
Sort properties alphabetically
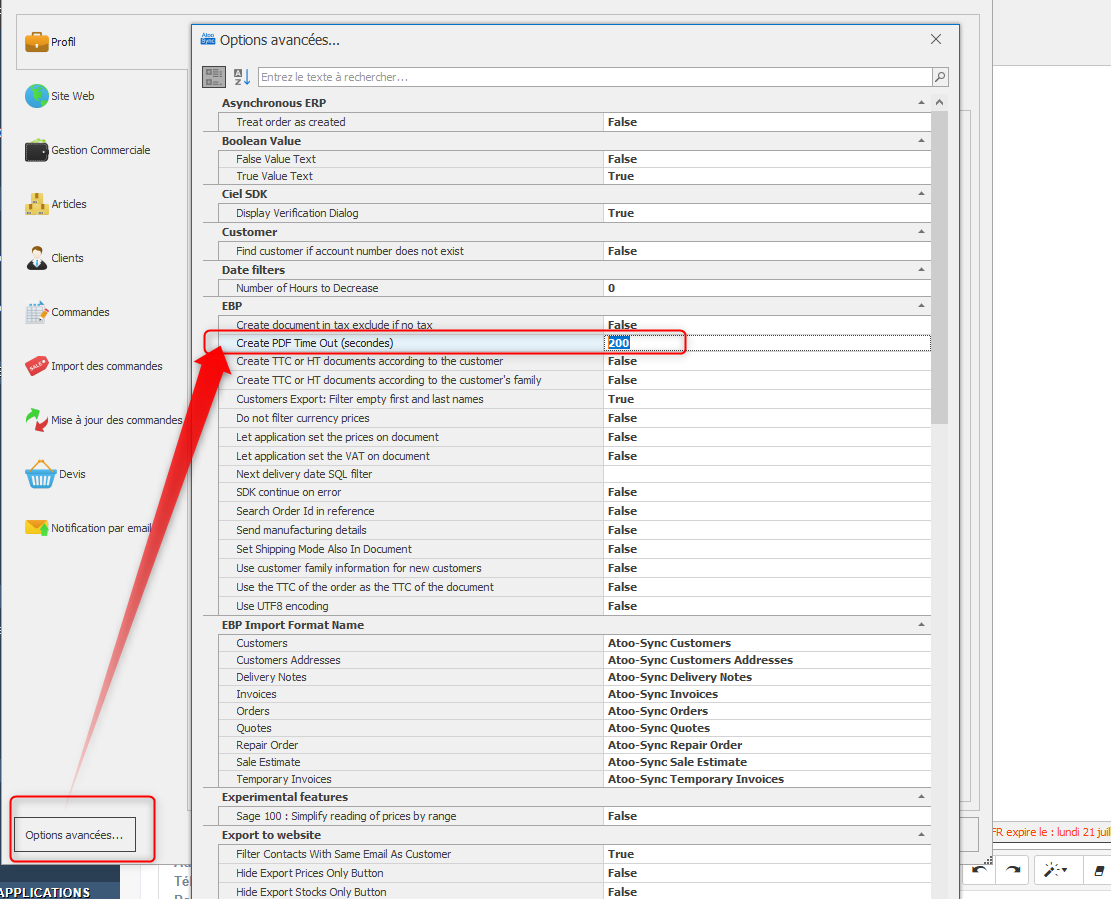242,77
